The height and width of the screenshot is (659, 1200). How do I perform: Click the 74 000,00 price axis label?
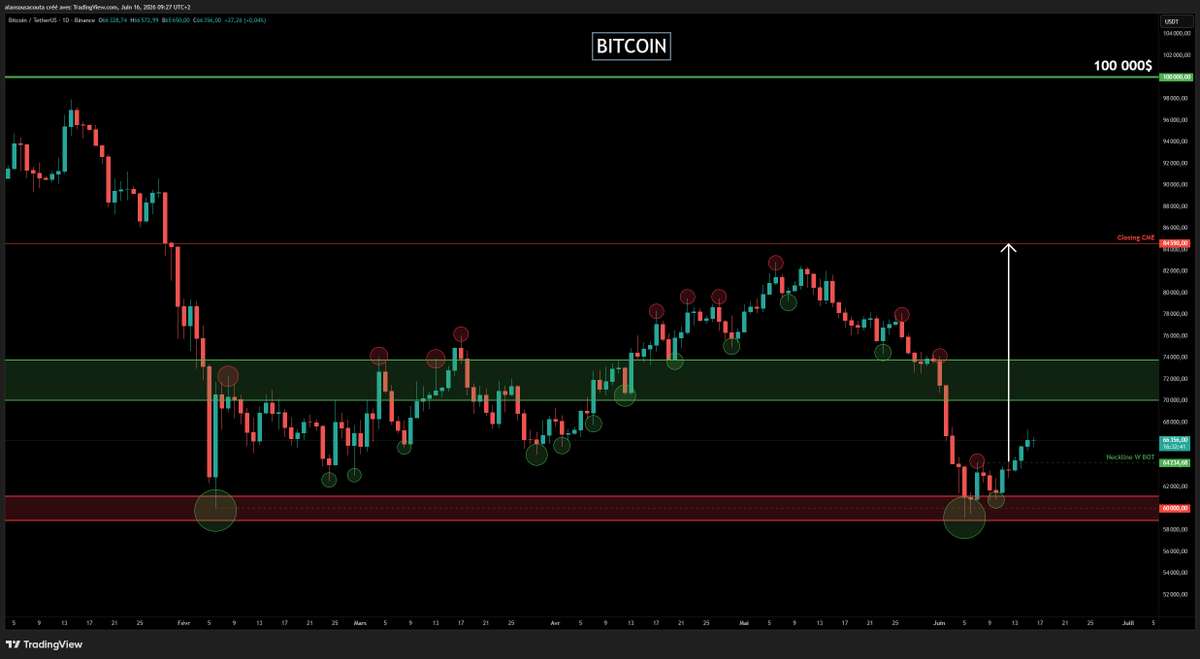[x=1175, y=357]
